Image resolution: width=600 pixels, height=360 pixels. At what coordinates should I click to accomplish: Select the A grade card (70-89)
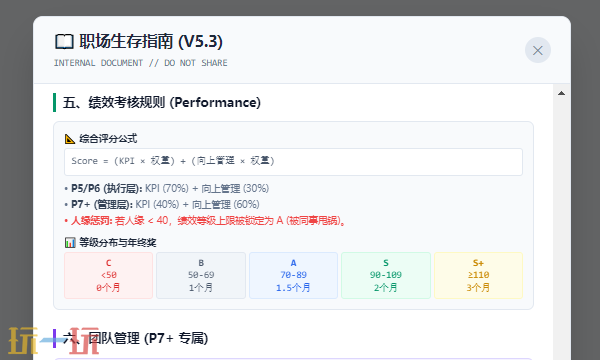click(293, 275)
